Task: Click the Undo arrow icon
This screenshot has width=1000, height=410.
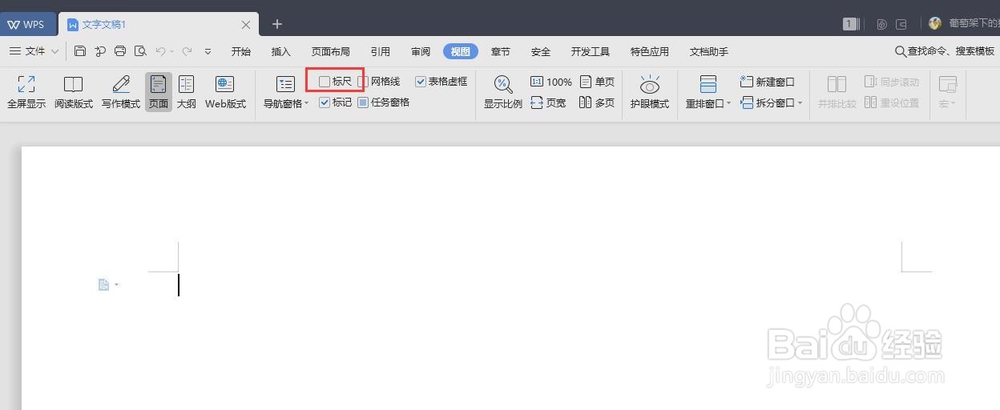Action: click(161, 52)
